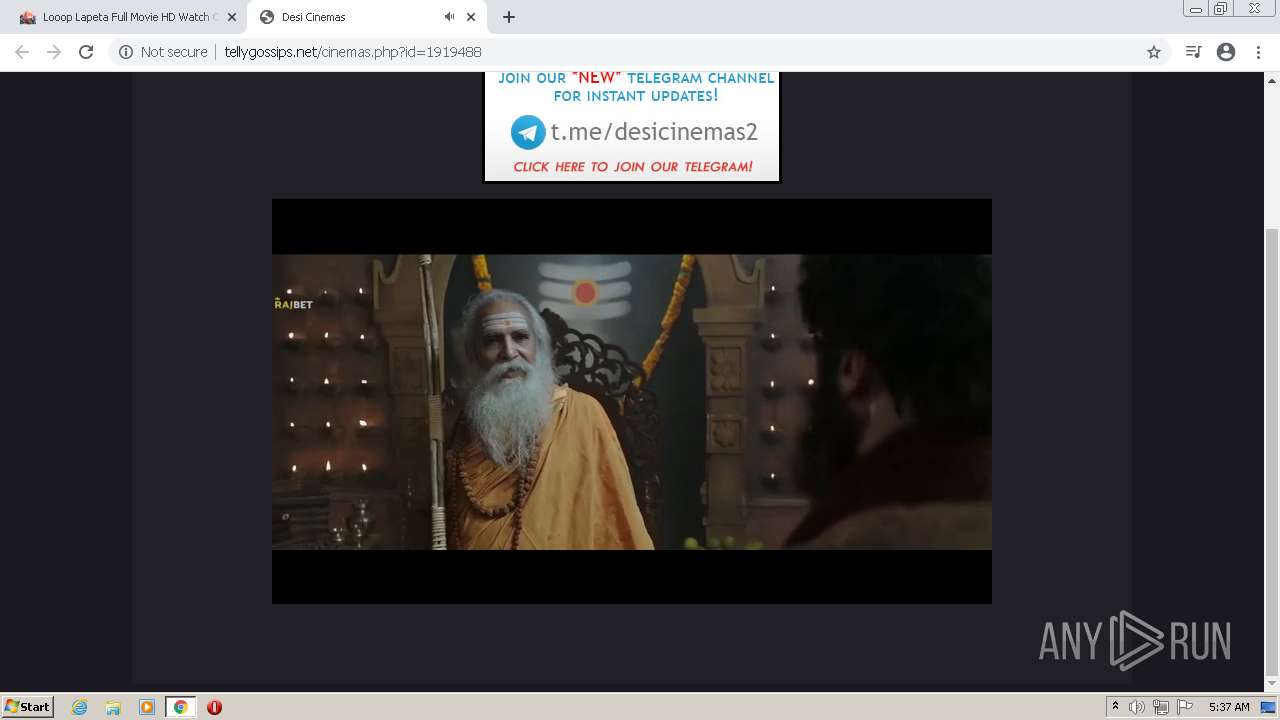Open a new browser tab
Viewport: 1280px width, 720px height.
(509, 17)
